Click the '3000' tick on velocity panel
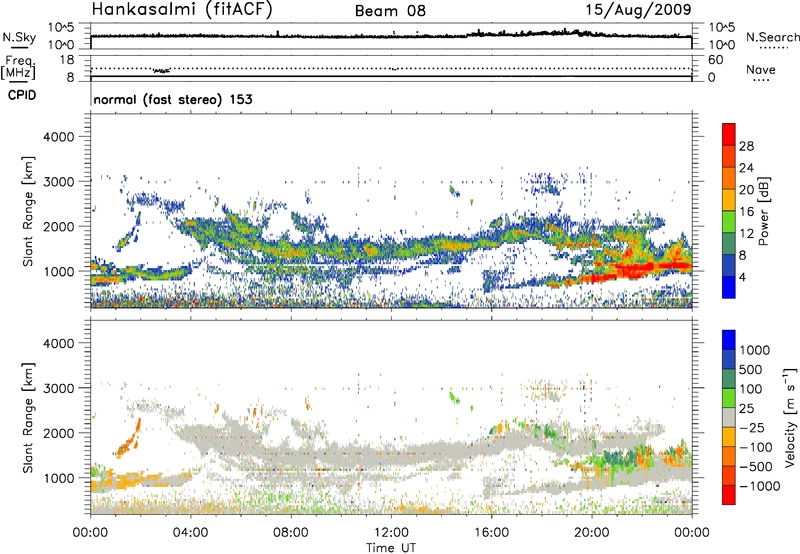This screenshot has width=800, height=554. [x=58, y=388]
